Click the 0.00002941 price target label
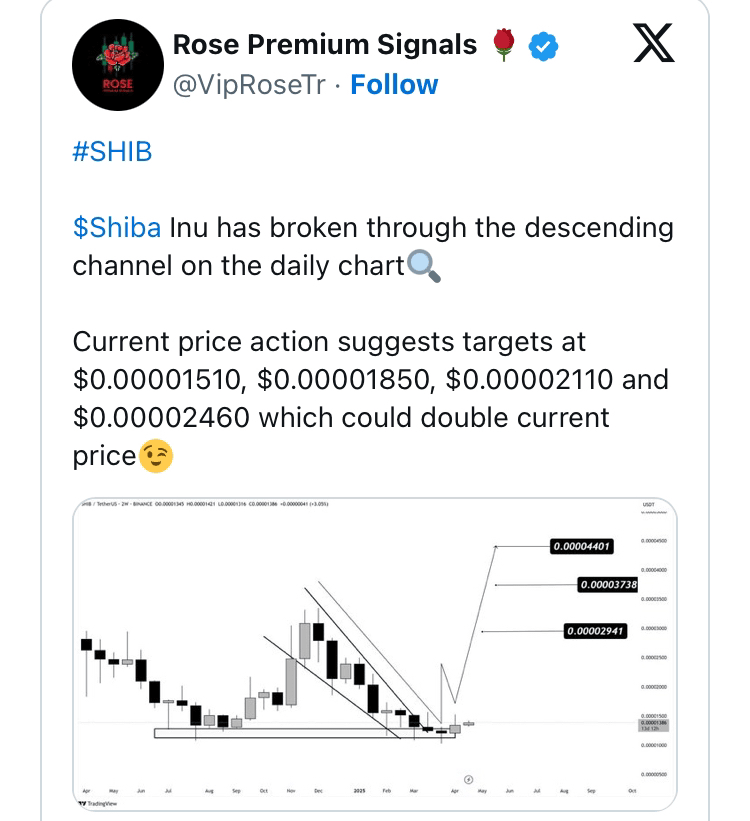 [595, 631]
